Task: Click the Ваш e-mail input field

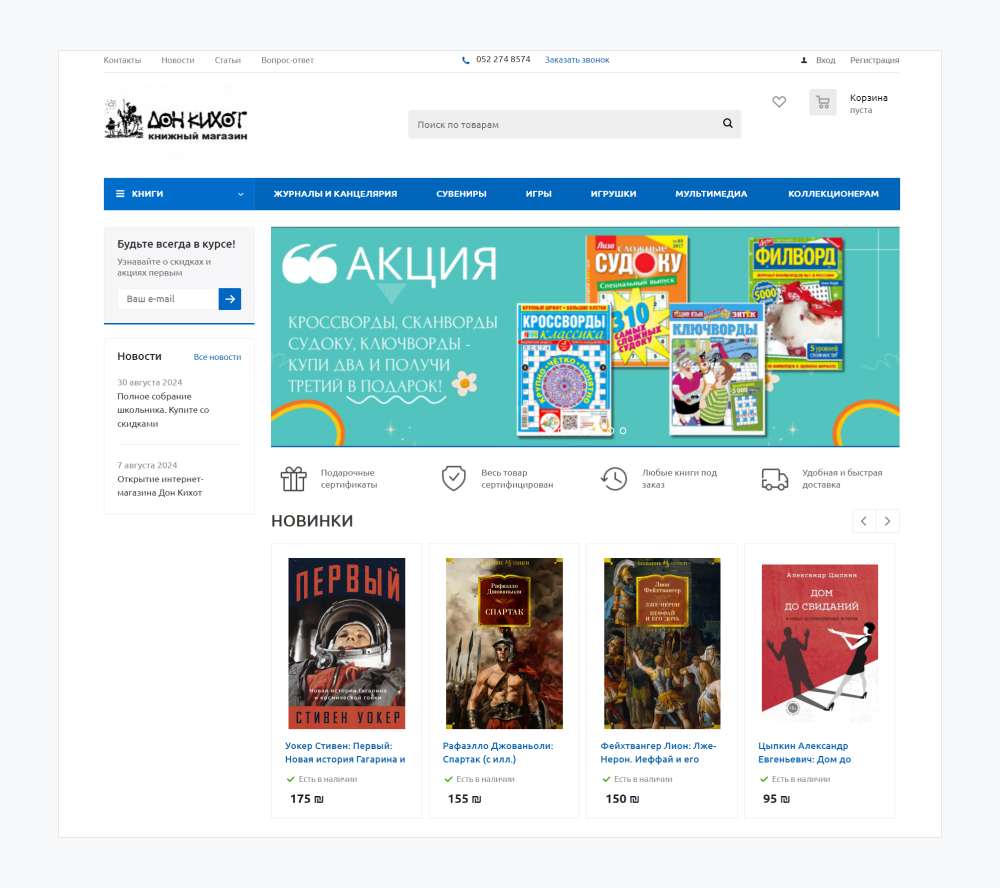Action: [x=168, y=299]
